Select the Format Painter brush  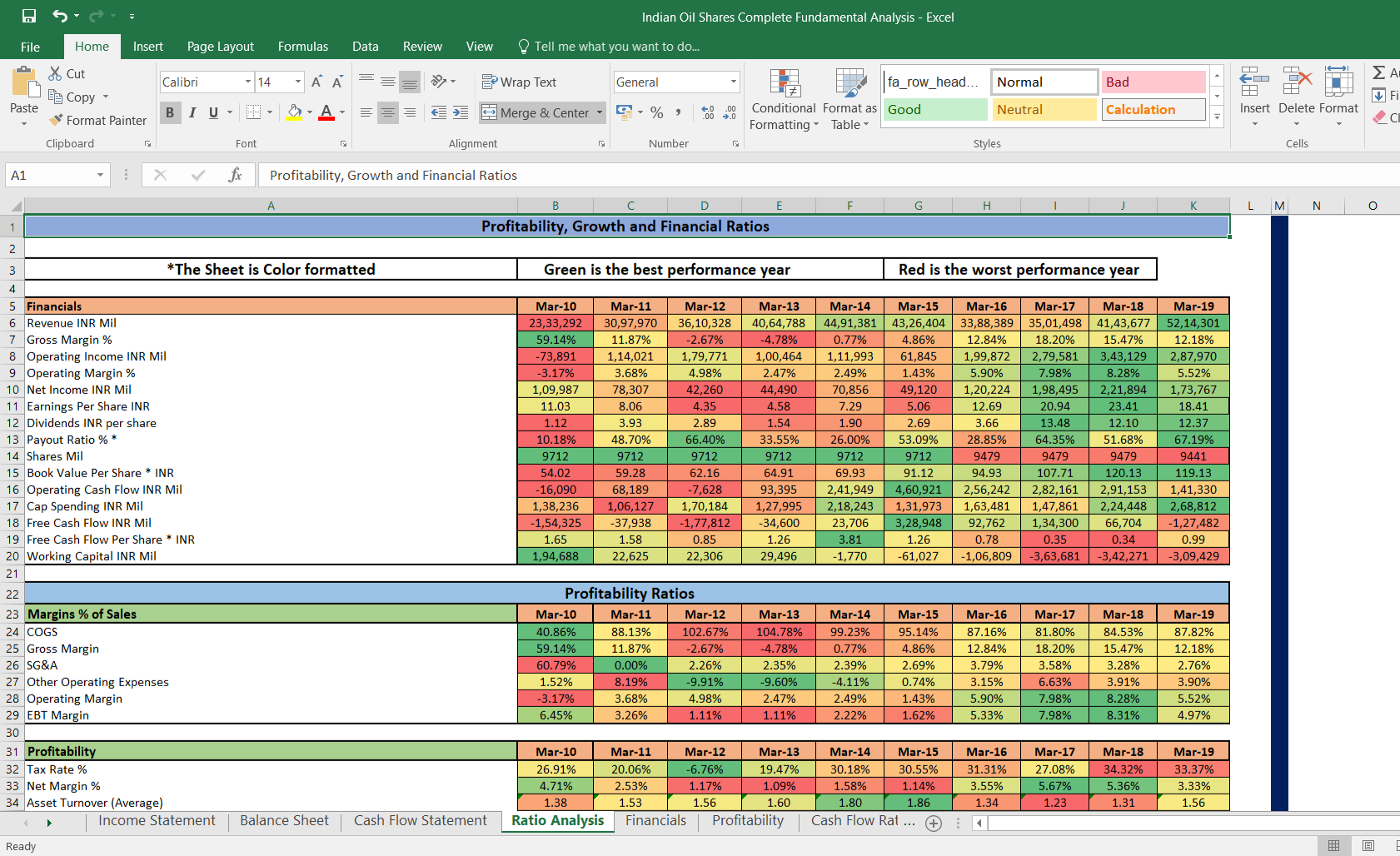56,120
